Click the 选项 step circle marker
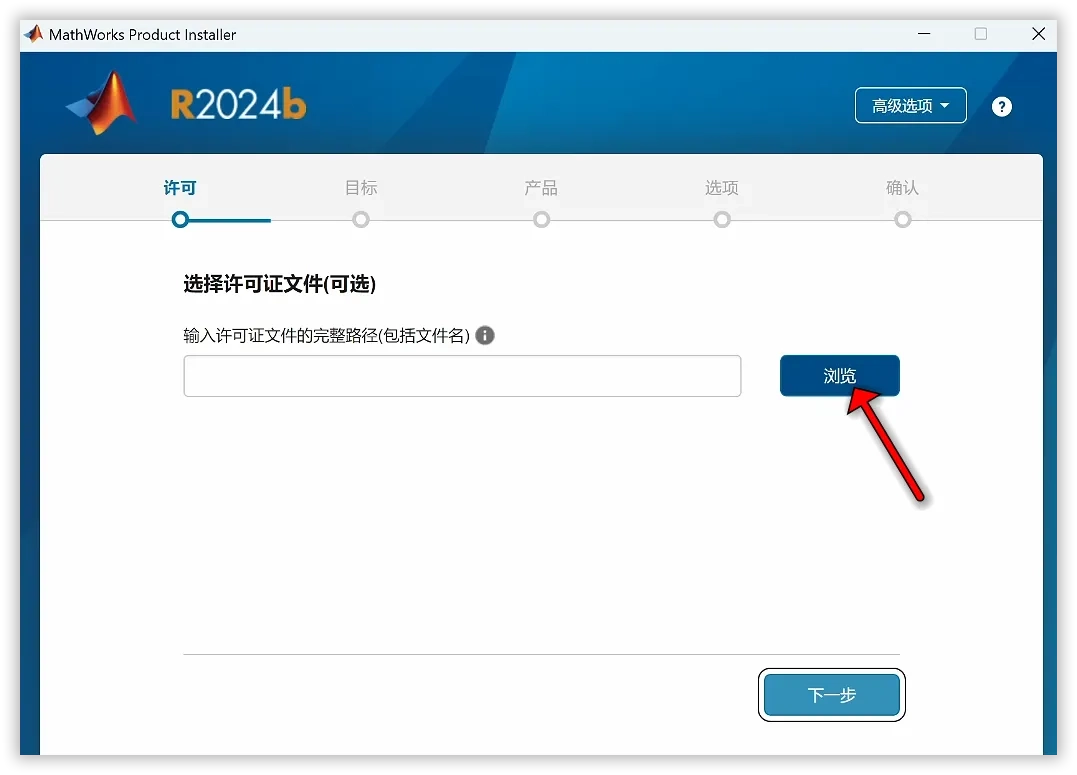Image resolution: width=1077 pixels, height=775 pixels. pos(722,220)
